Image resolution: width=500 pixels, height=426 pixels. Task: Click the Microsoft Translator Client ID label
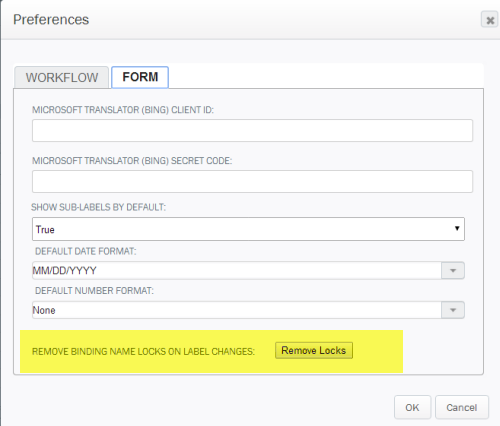click(123, 110)
